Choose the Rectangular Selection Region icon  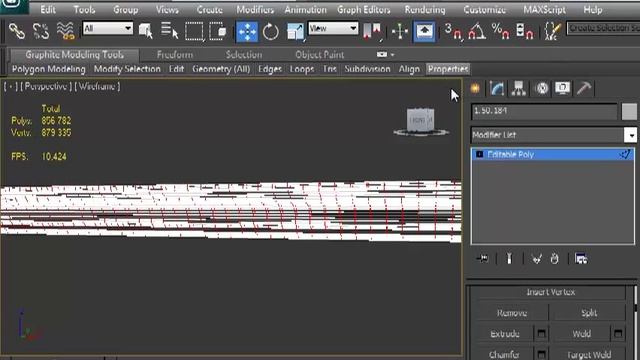(194, 31)
